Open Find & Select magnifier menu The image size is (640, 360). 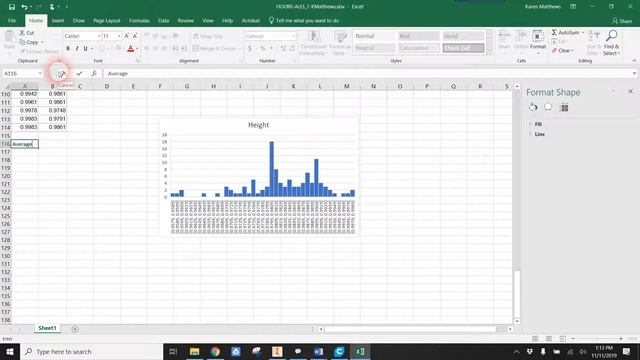pyautogui.click(x=611, y=43)
